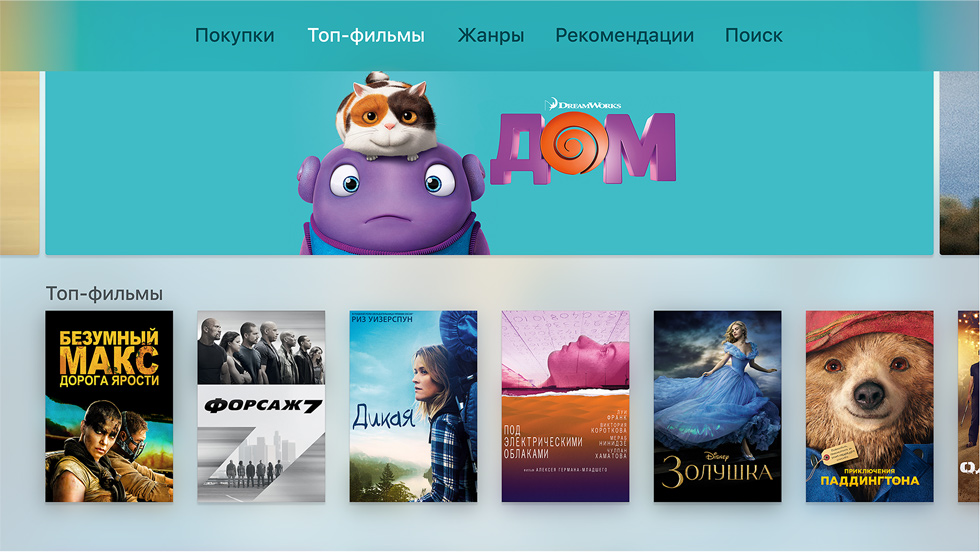This screenshot has width=980, height=552.
Task: Open the Форсаж 7 movie poster
Action: pyautogui.click(x=261, y=406)
